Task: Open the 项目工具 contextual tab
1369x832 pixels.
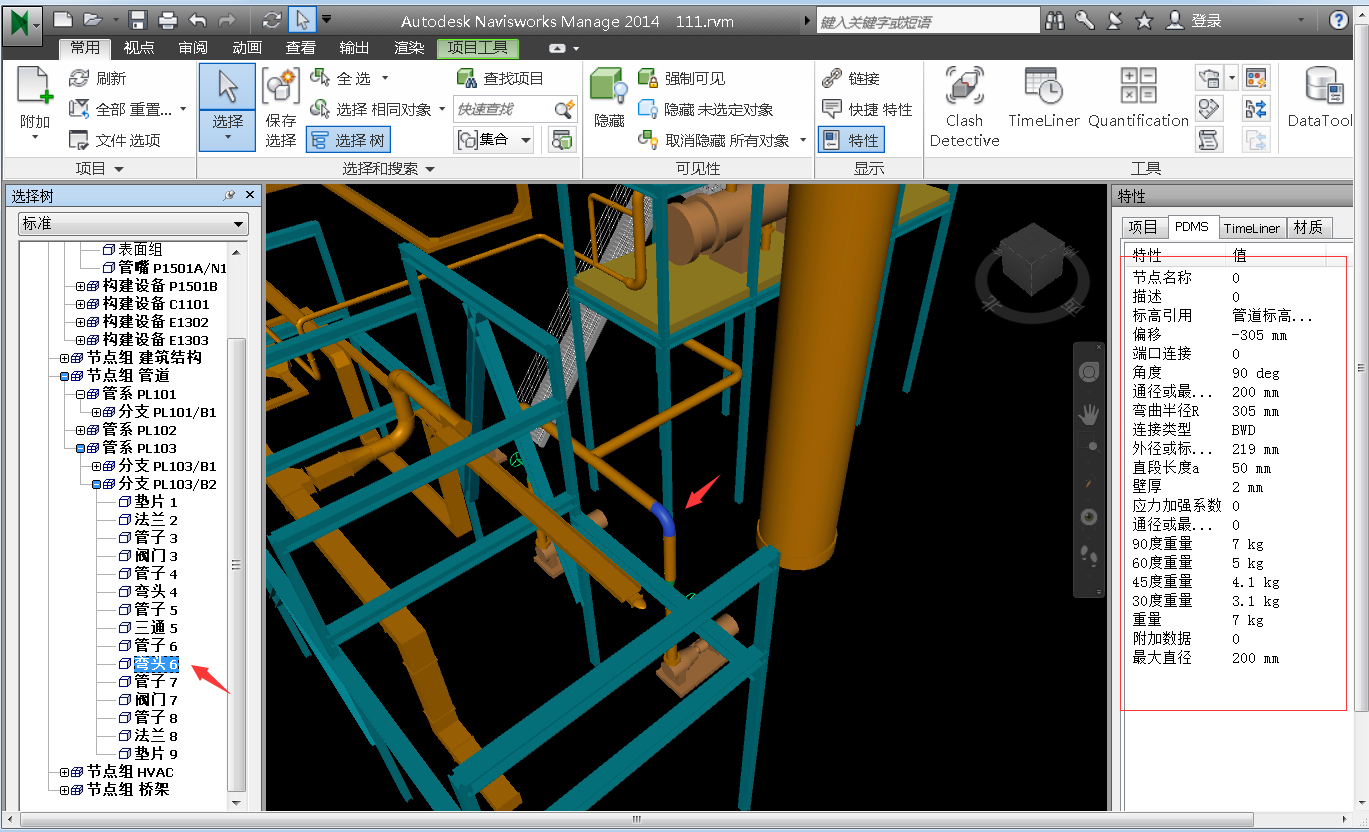Action: tap(478, 48)
